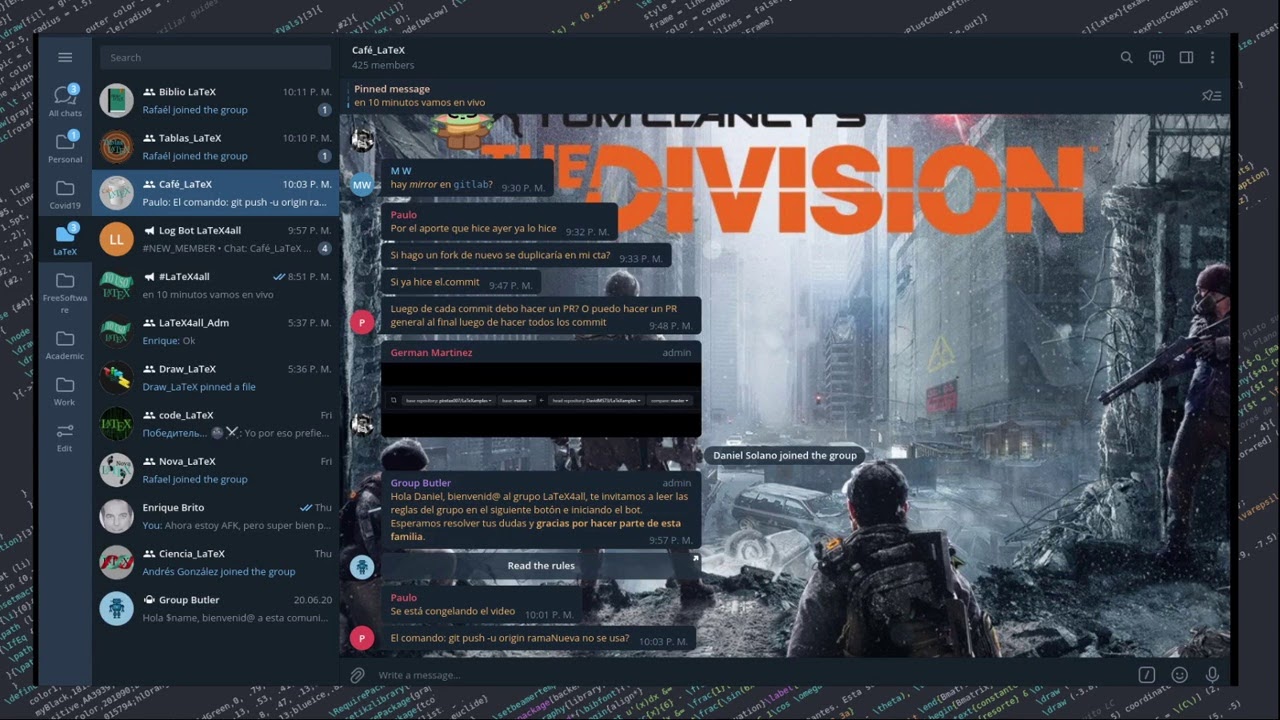Click the chat list Search field
1280x720 pixels.
click(x=215, y=58)
